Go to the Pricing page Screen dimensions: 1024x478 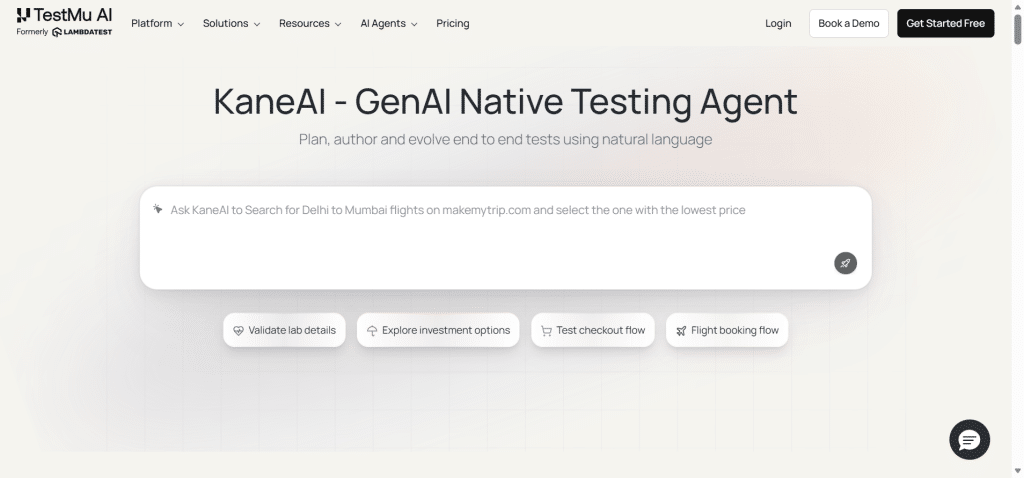tap(453, 24)
